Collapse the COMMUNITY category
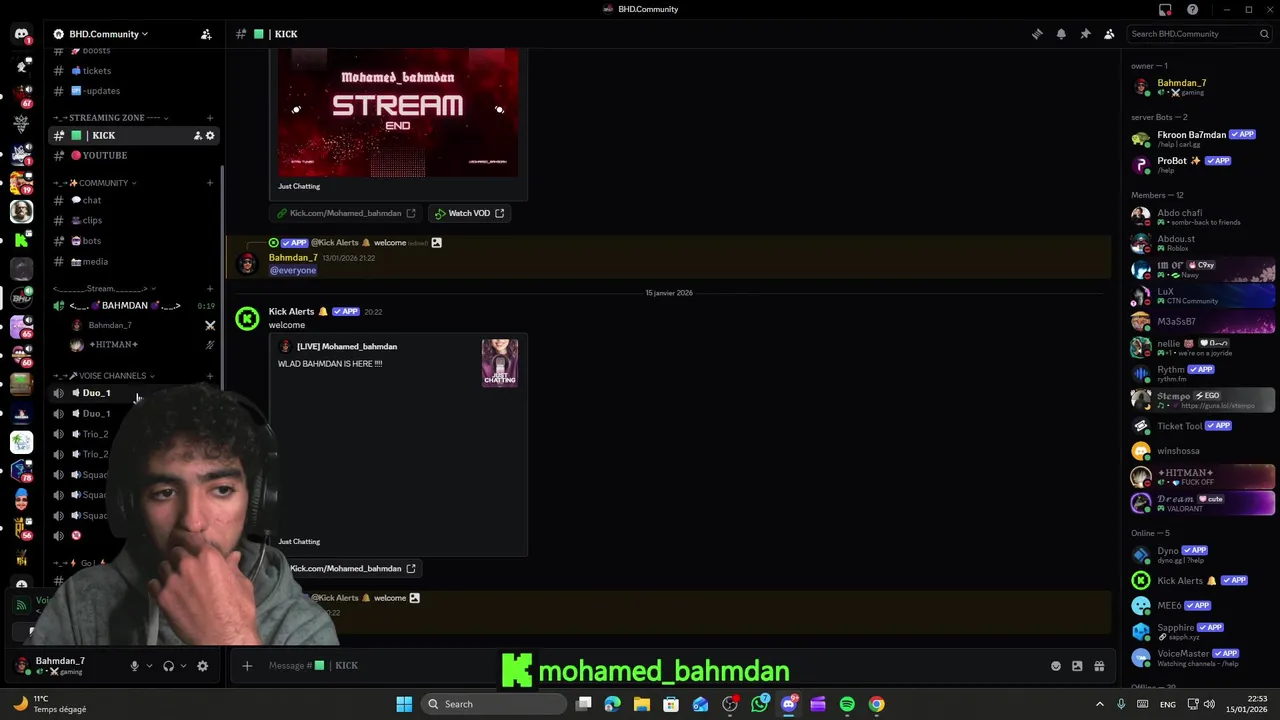 click(96, 183)
